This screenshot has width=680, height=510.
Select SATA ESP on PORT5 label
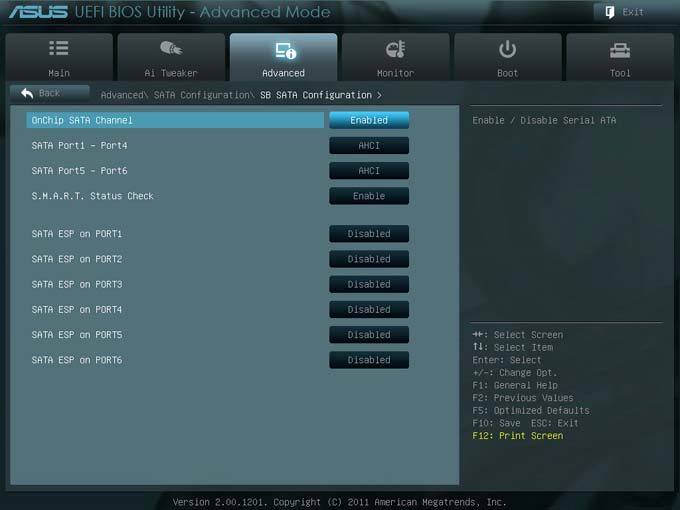point(77,335)
